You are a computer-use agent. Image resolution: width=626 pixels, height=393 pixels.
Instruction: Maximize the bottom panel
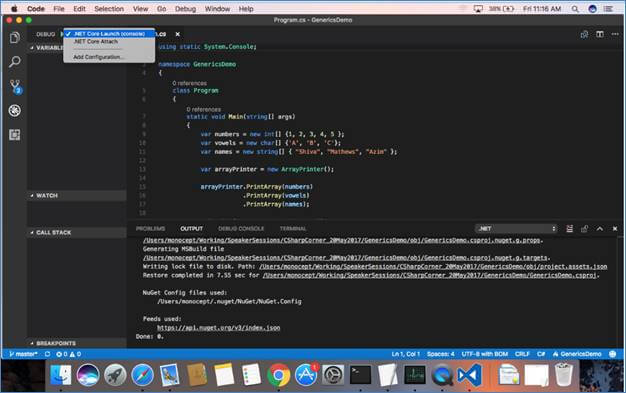[600, 228]
